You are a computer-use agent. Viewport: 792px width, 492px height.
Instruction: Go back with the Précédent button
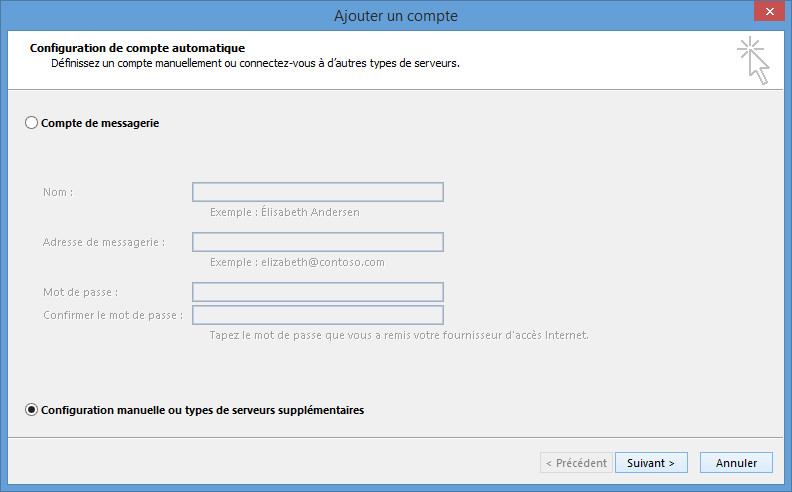point(575,463)
